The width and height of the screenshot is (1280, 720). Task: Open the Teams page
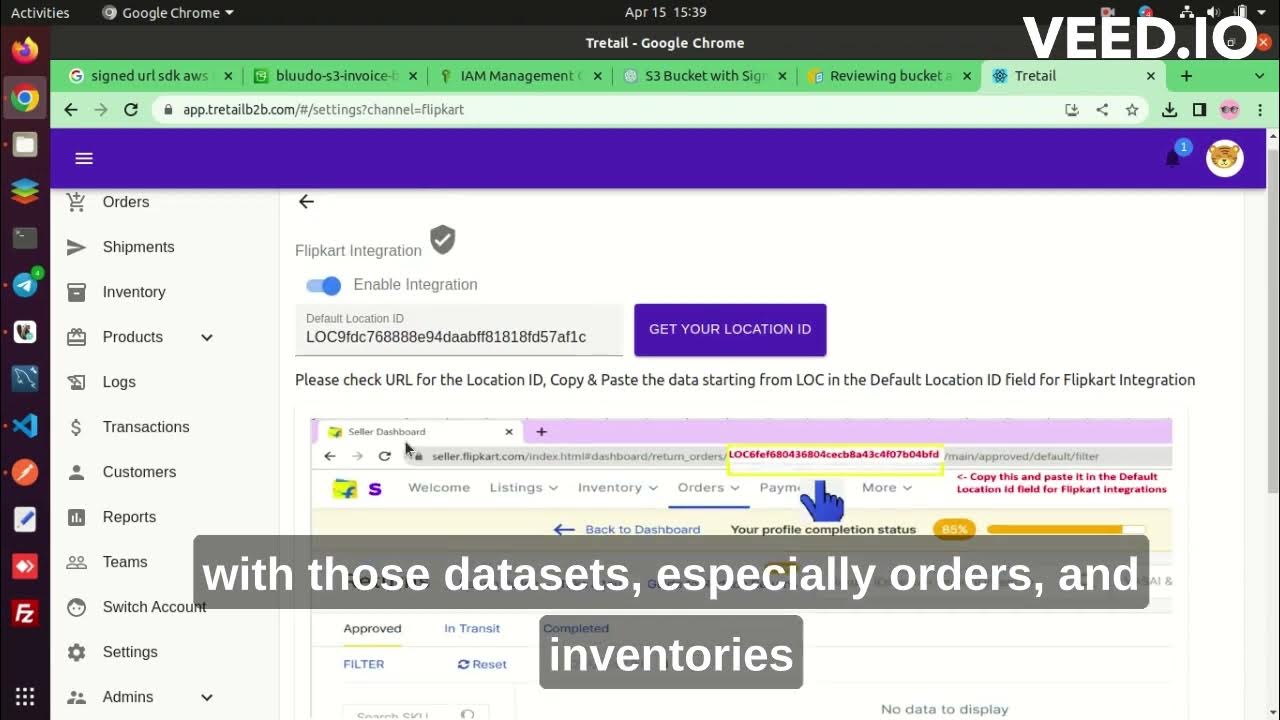click(x=125, y=562)
